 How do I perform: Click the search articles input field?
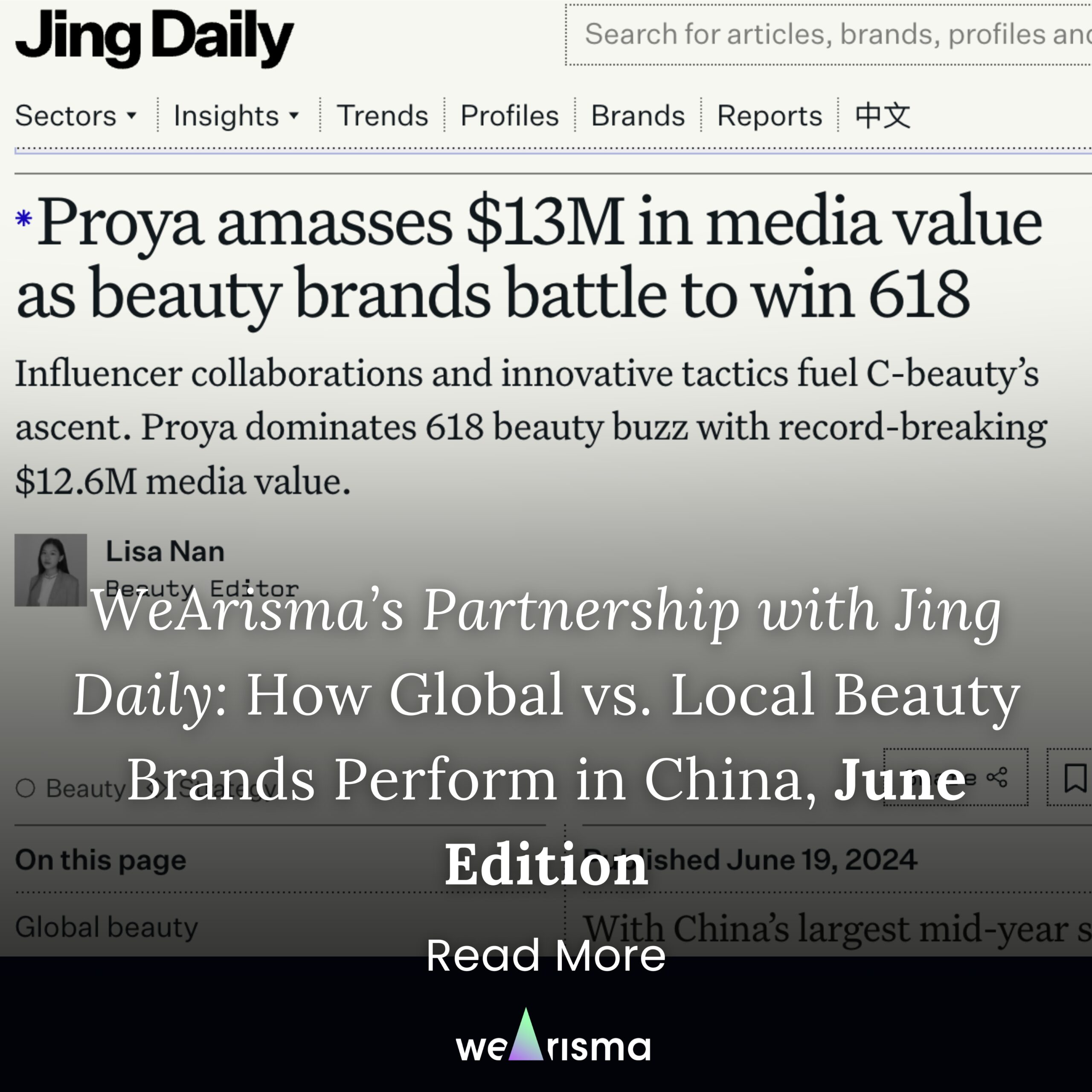pos(829,35)
